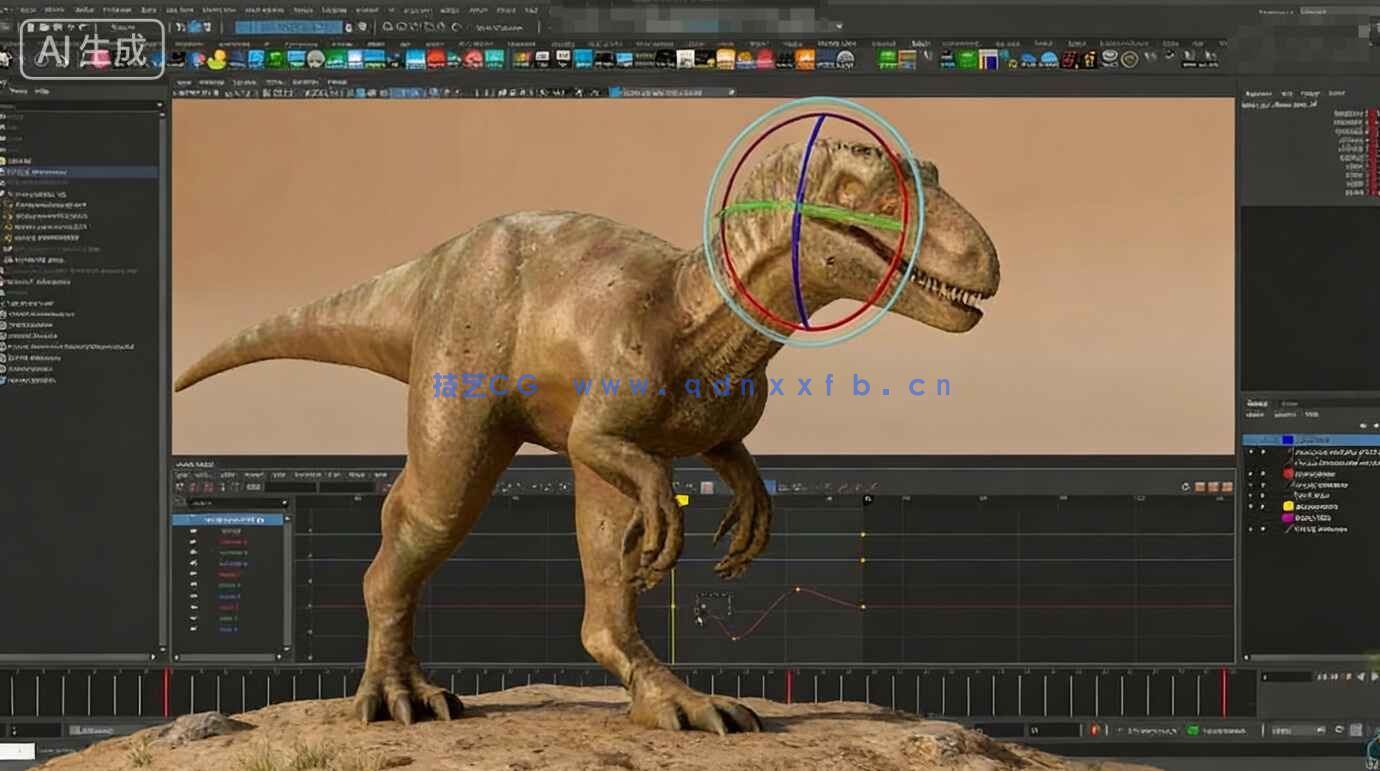1380x771 pixels.
Task: Toggle visibility of the bottom layer in the layer list
Action: tap(1250, 529)
